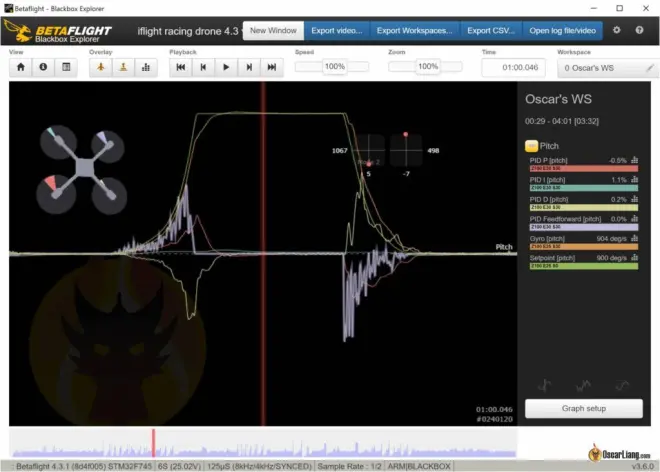Image resolution: width=660 pixels, height=472 pixels.
Task: Click the third curve icon above Graph setup
Action: (x=622, y=385)
